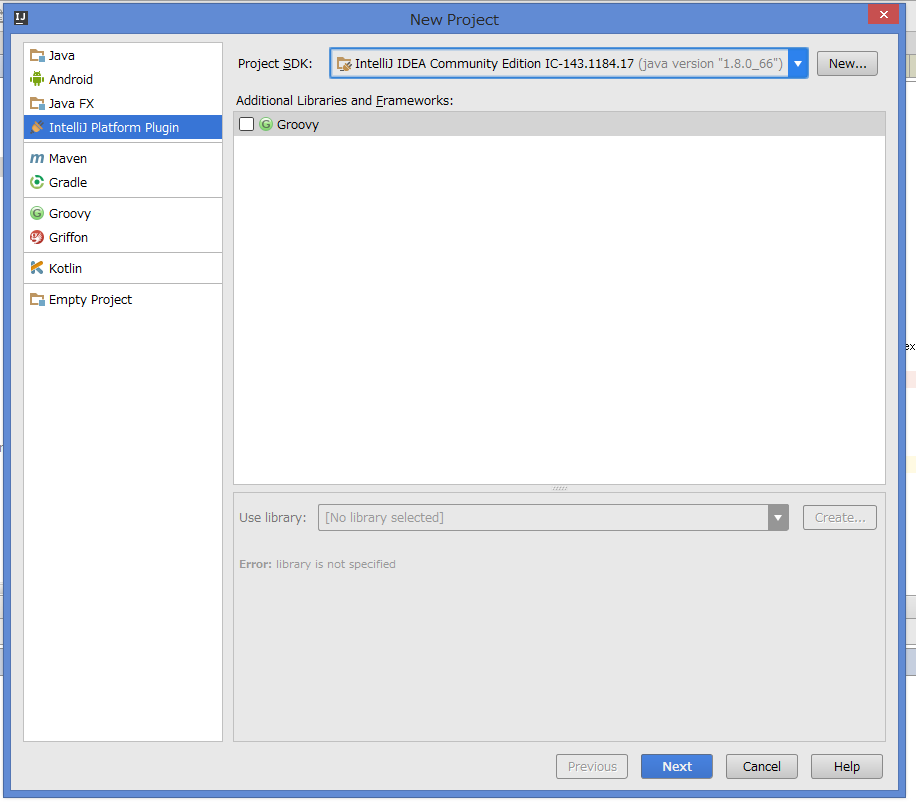This screenshot has height=808, width=916.
Task: Click the Next button
Action: point(676,767)
